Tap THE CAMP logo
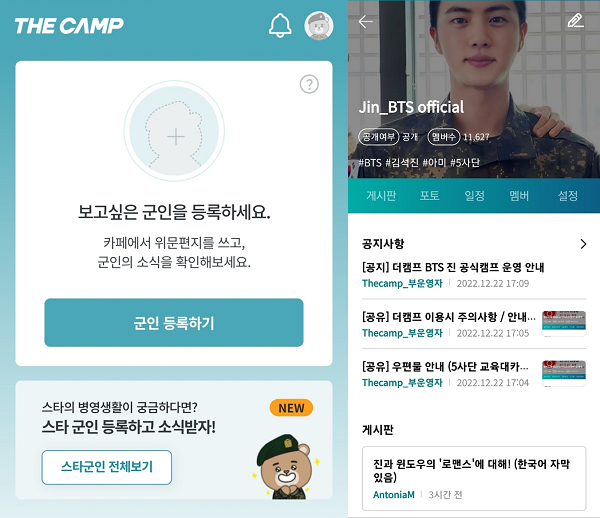Screen dimensions: 600x518 (x=69, y=26)
